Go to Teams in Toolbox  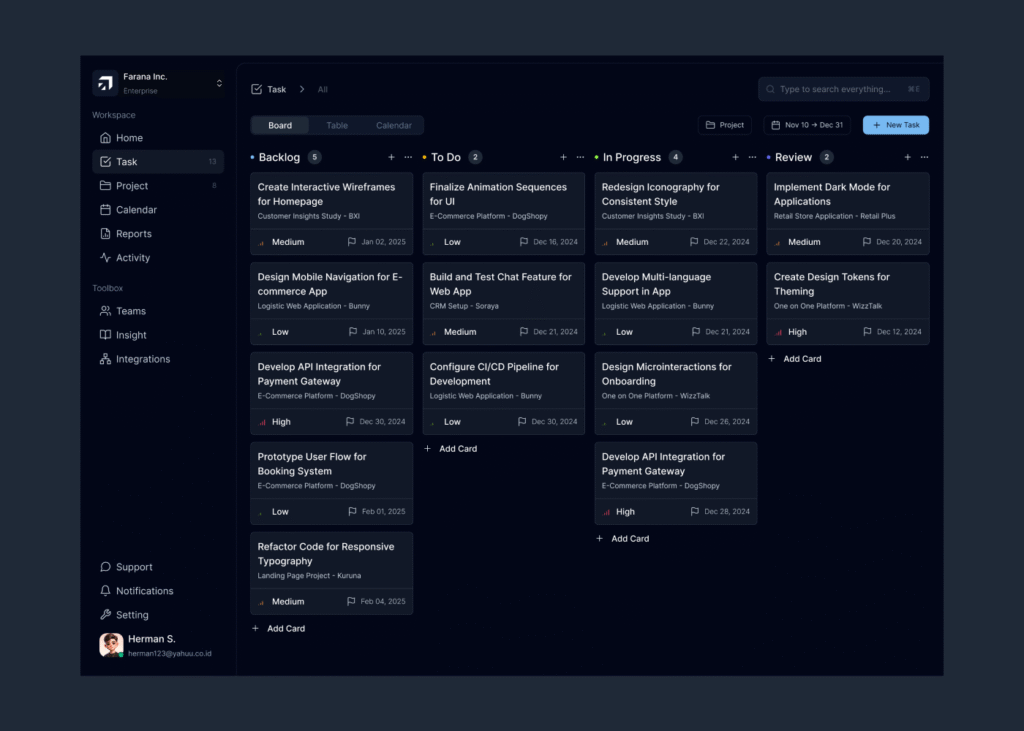(x=130, y=311)
